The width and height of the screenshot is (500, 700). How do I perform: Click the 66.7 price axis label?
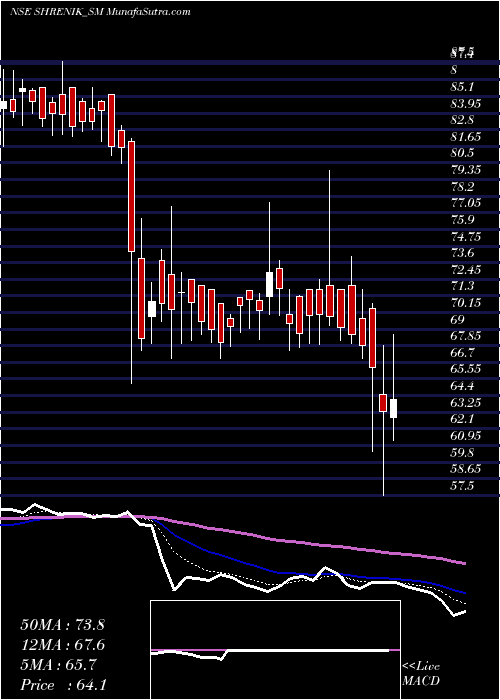pyautogui.click(x=462, y=353)
